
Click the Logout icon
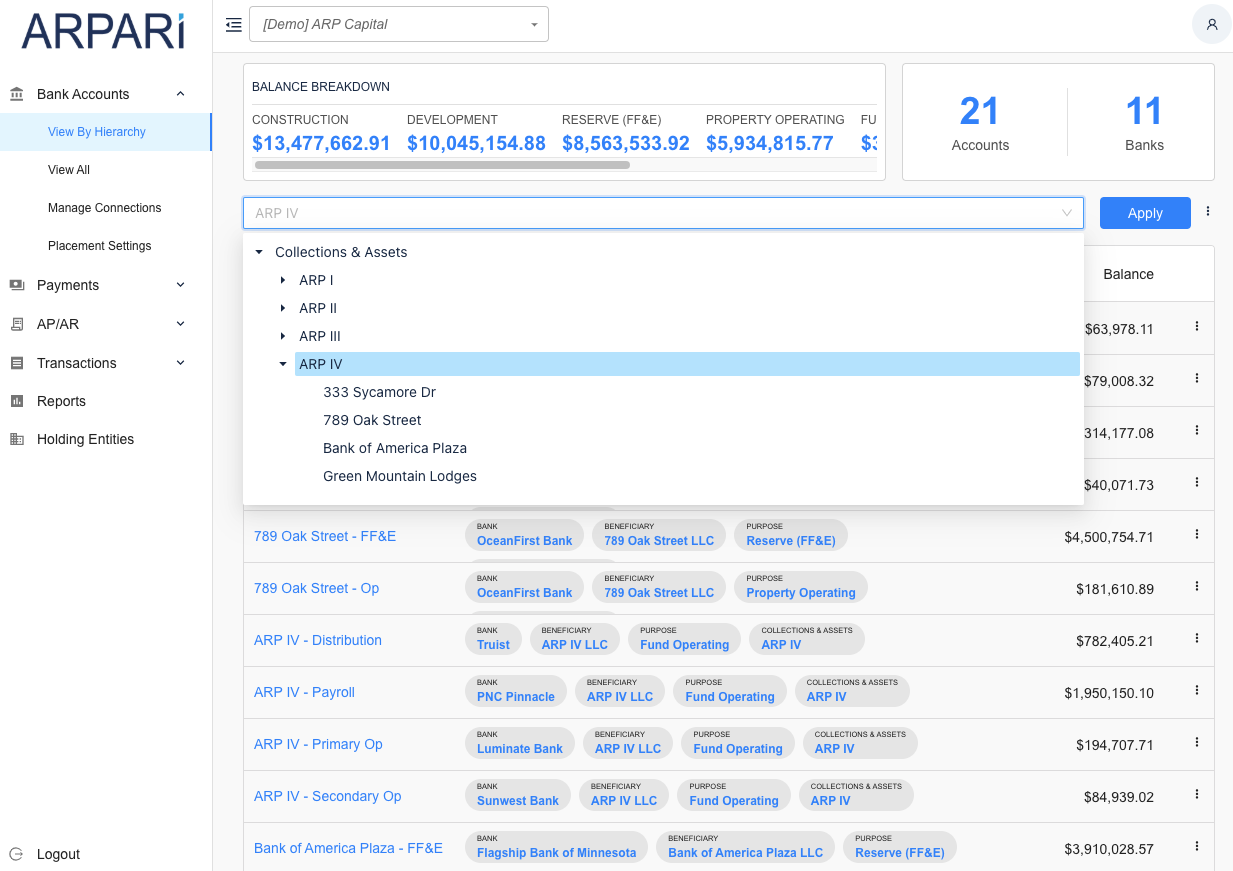[17, 854]
